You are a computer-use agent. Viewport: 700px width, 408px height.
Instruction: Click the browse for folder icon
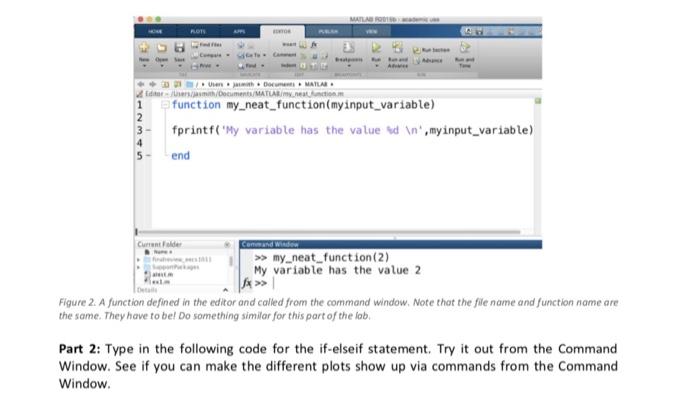pos(177,84)
